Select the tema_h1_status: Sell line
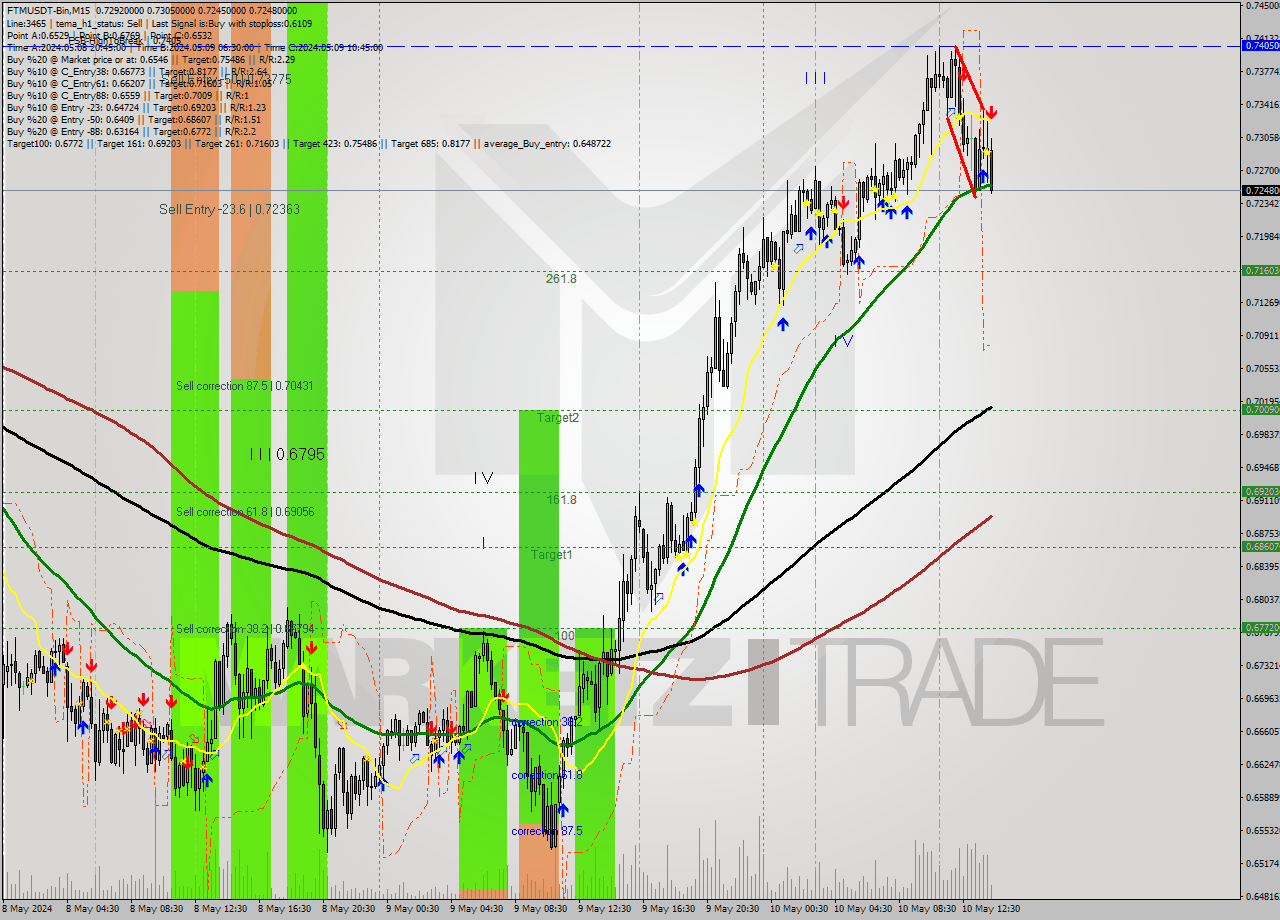This screenshot has height=920, width=1280. pos(162,23)
